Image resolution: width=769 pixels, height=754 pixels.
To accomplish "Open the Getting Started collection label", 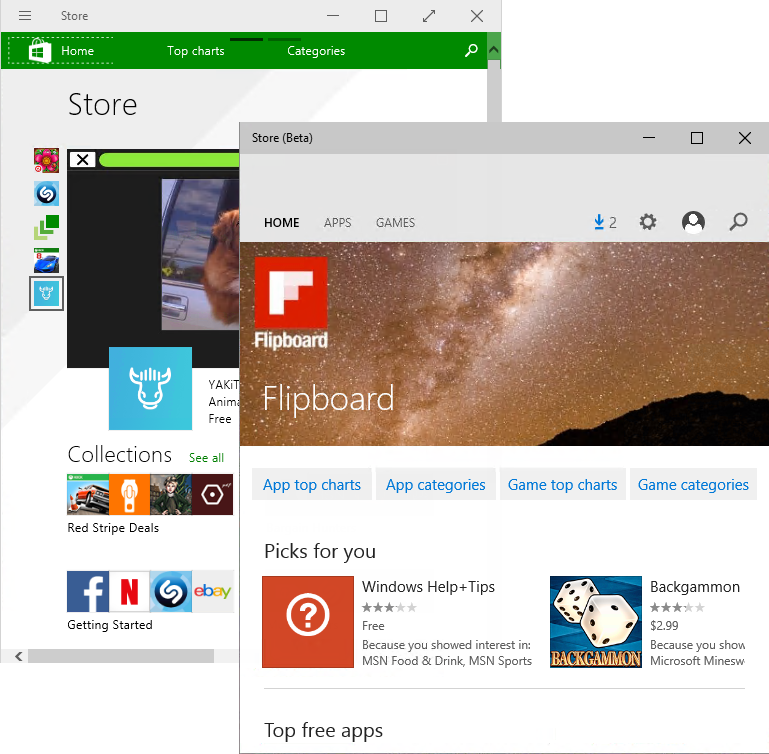I will point(110,625).
